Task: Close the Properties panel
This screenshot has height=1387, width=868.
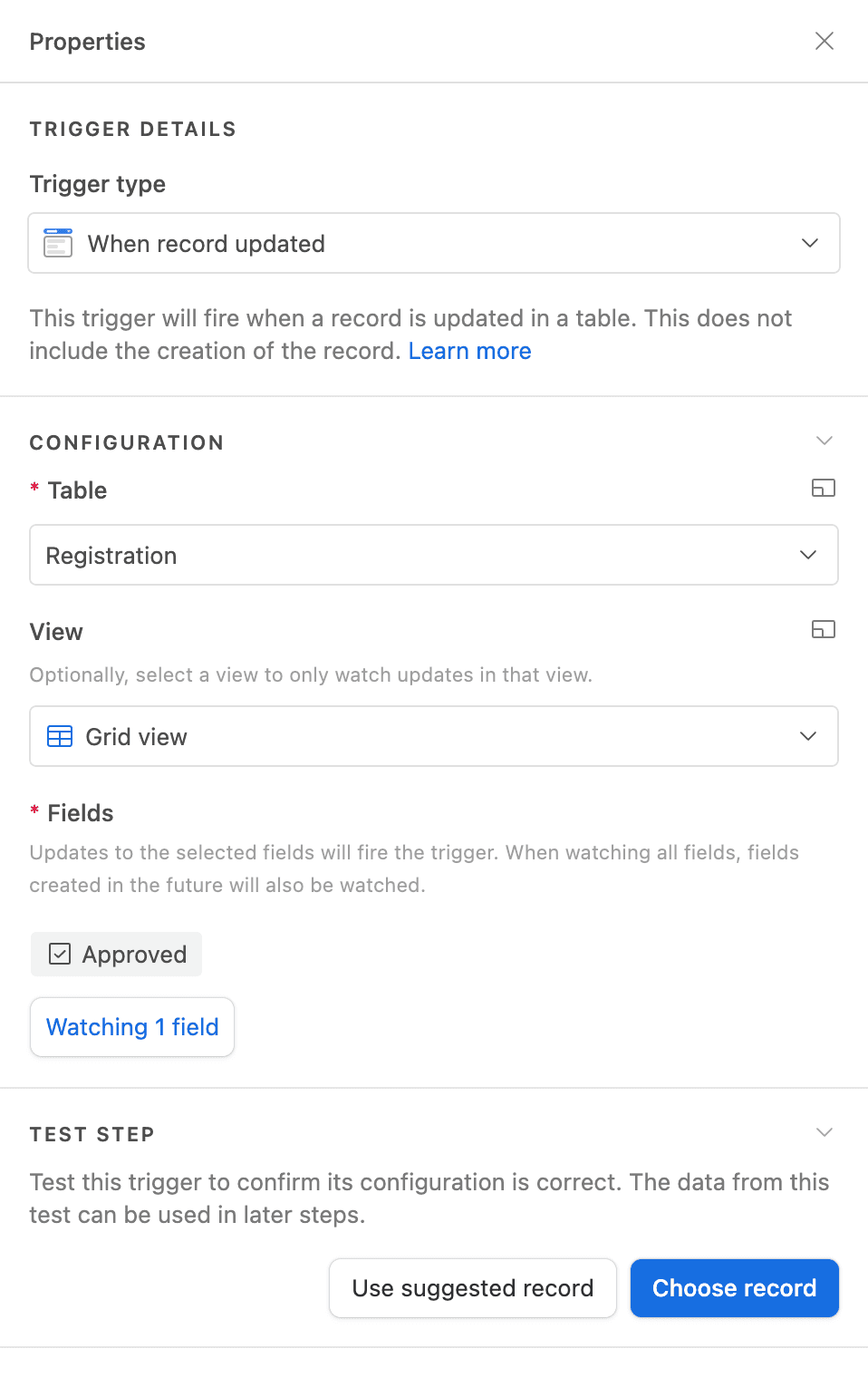Action: [824, 41]
